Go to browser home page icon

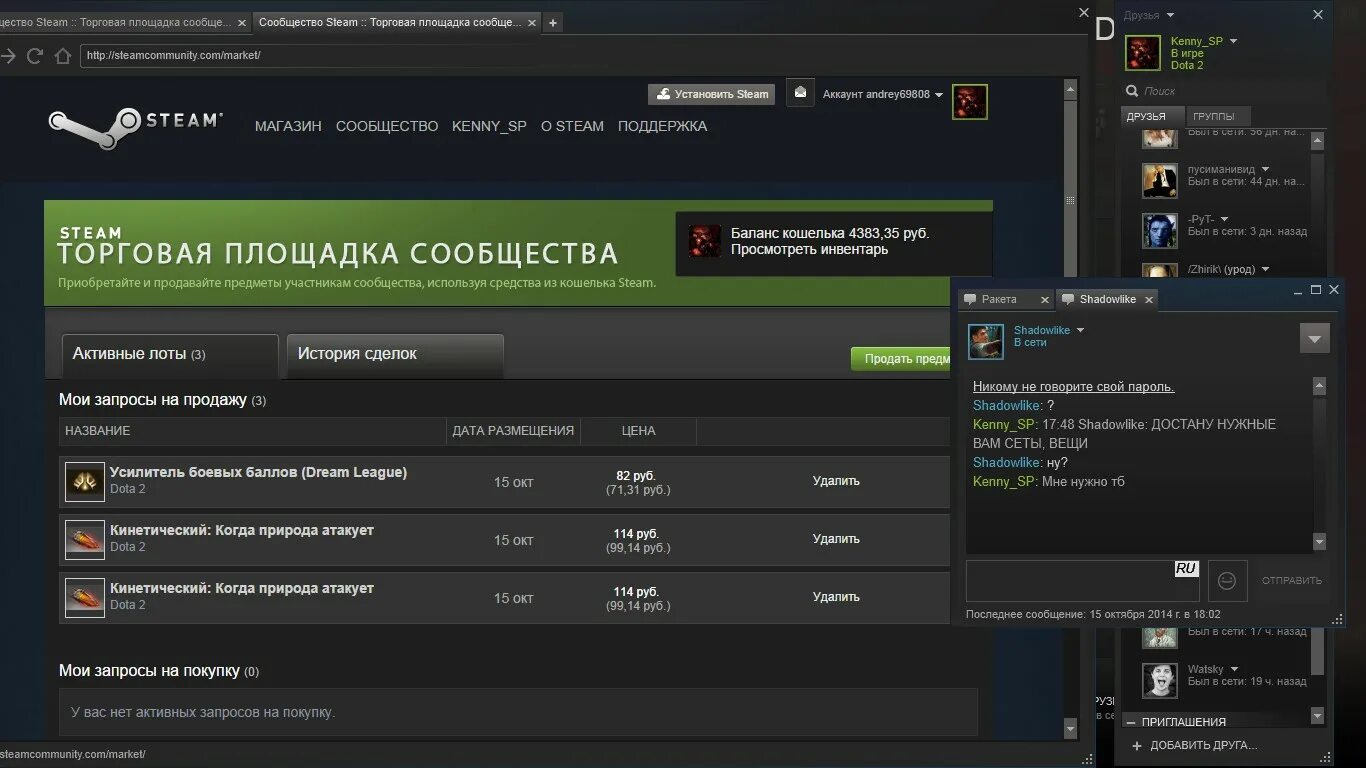[62, 56]
